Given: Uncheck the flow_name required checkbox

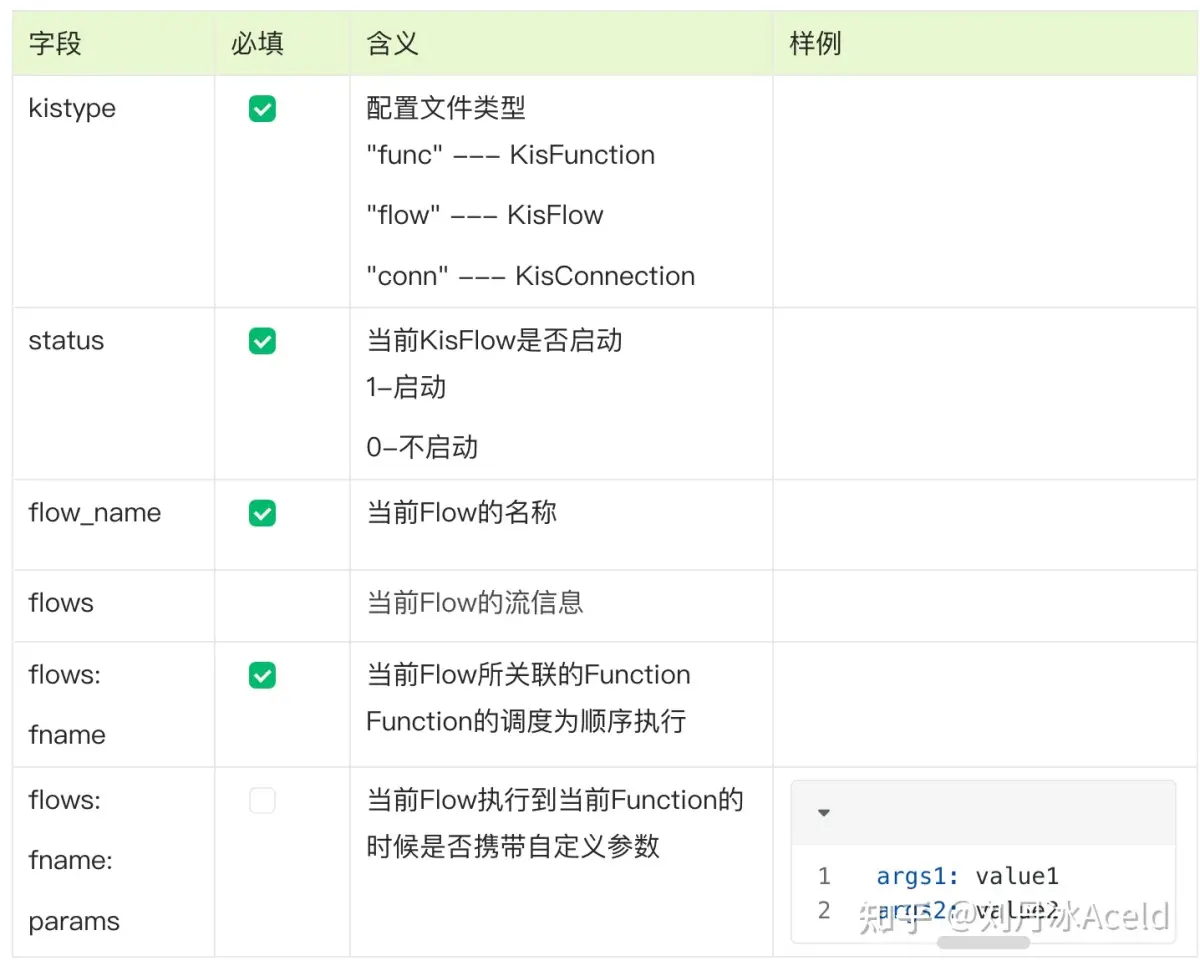Looking at the screenshot, I should point(262,514).
